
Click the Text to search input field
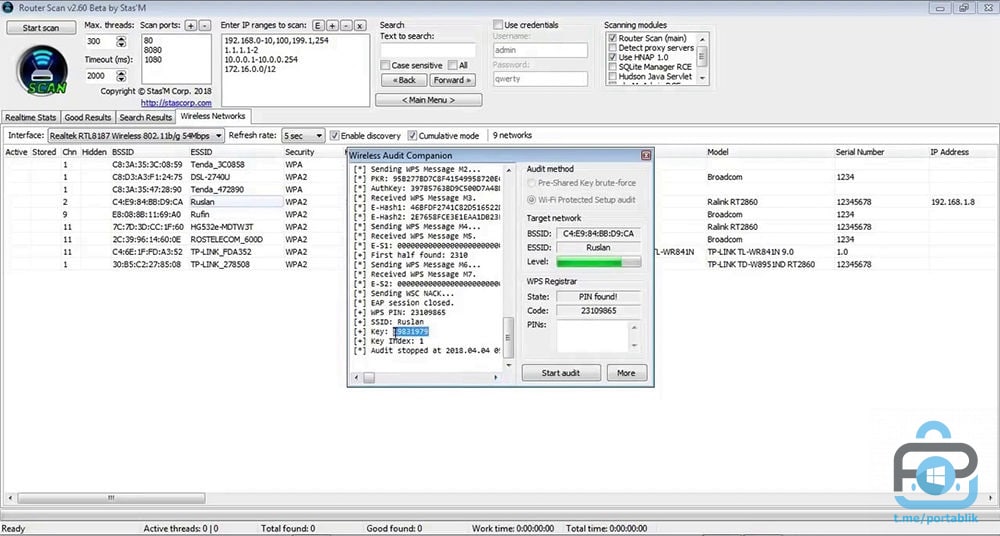tap(428, 50)
